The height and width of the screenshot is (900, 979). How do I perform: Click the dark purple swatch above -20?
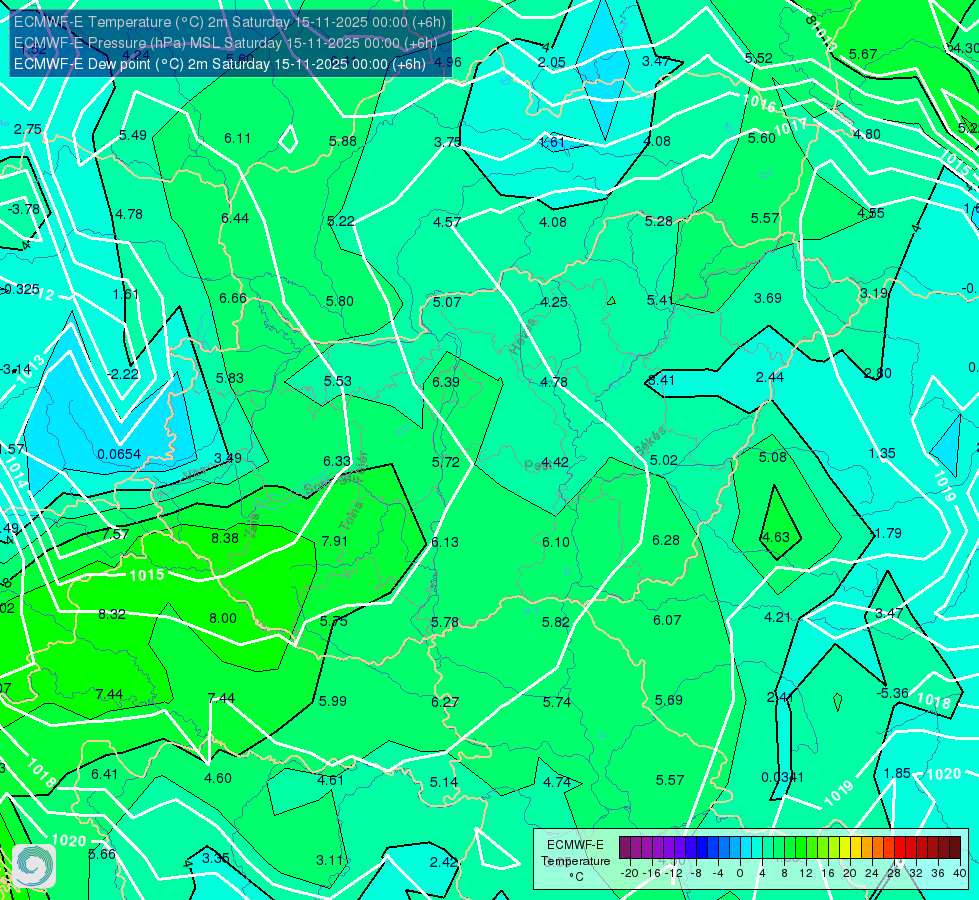tap(625, 848)
